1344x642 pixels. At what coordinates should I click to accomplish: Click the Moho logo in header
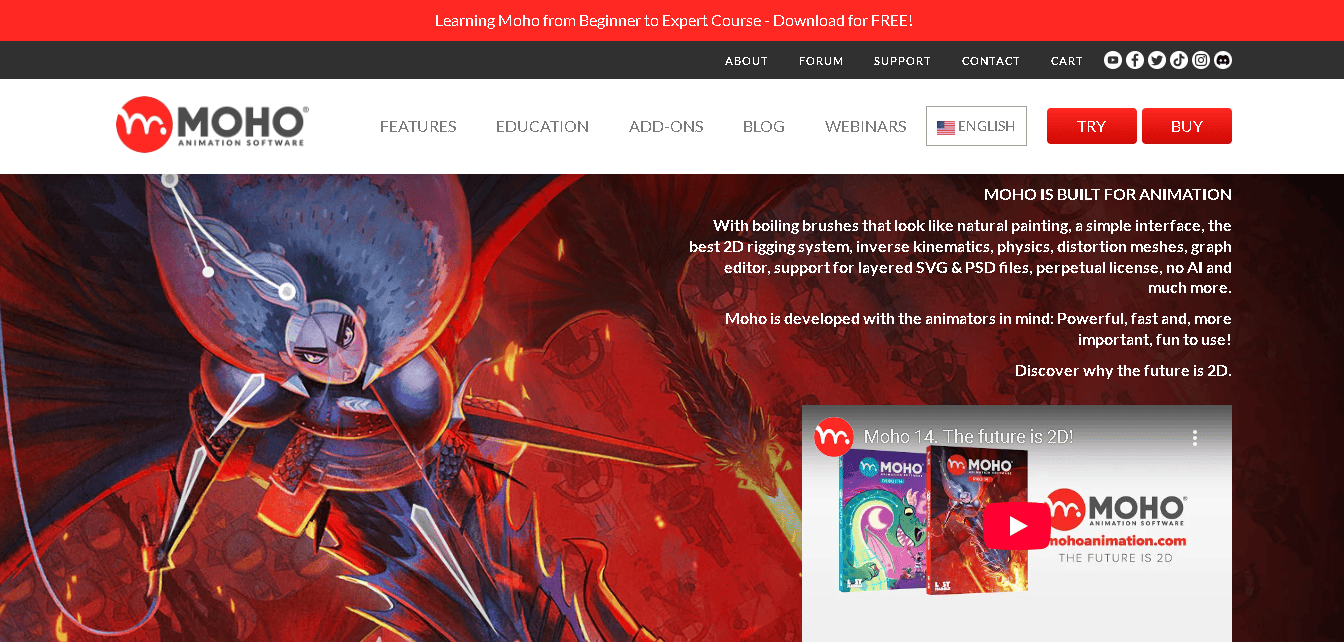pos(212,125)
